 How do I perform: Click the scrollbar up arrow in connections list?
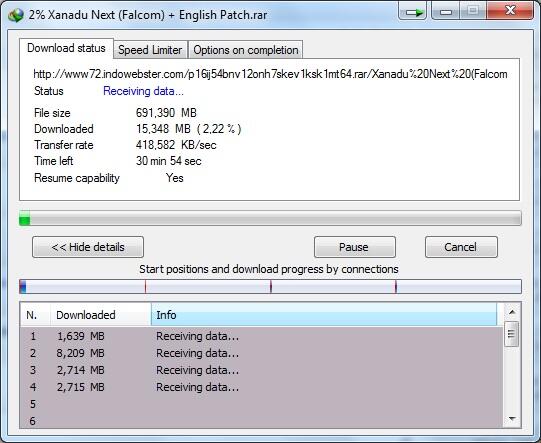512,312
